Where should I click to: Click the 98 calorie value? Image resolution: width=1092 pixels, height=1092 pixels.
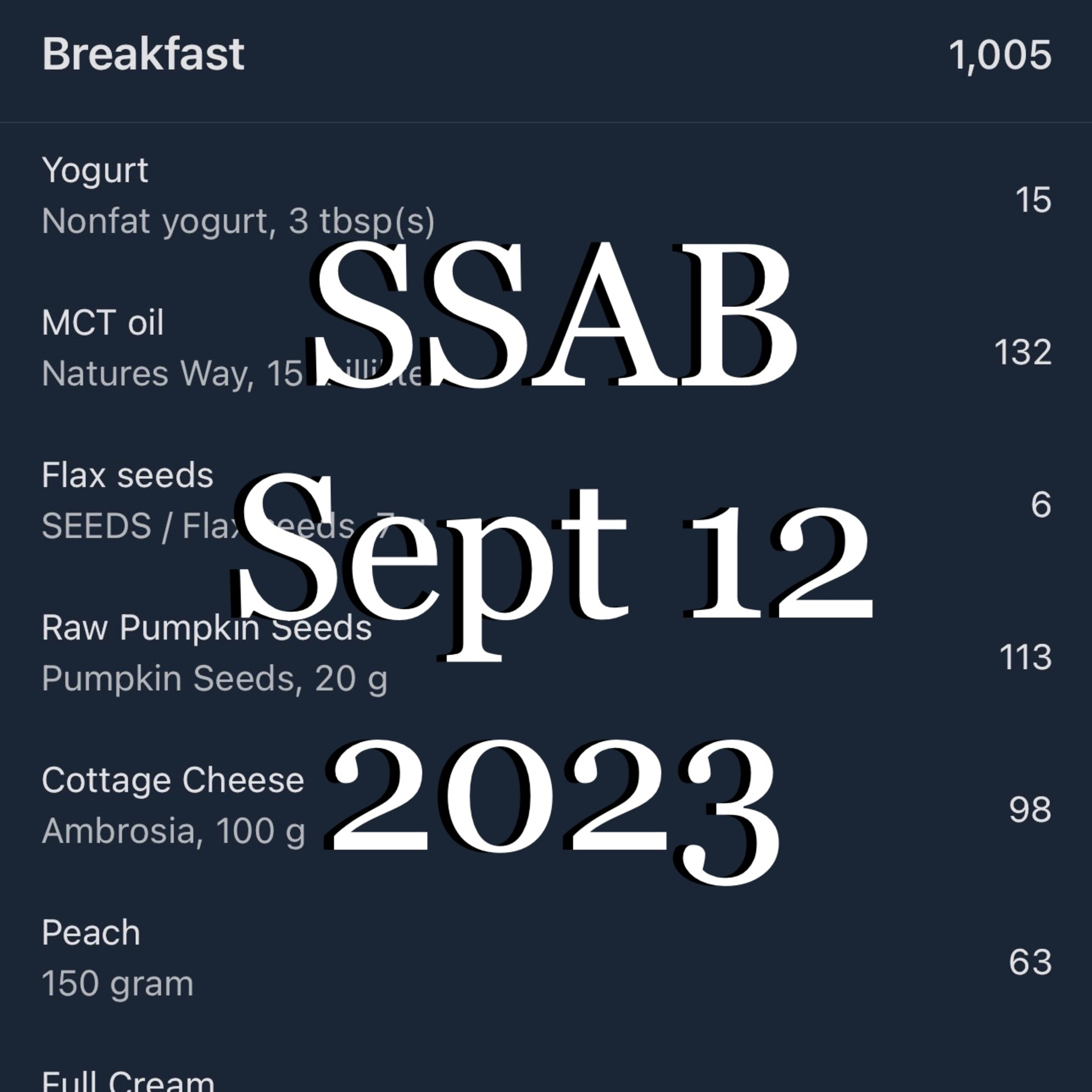click(1030, 810)
